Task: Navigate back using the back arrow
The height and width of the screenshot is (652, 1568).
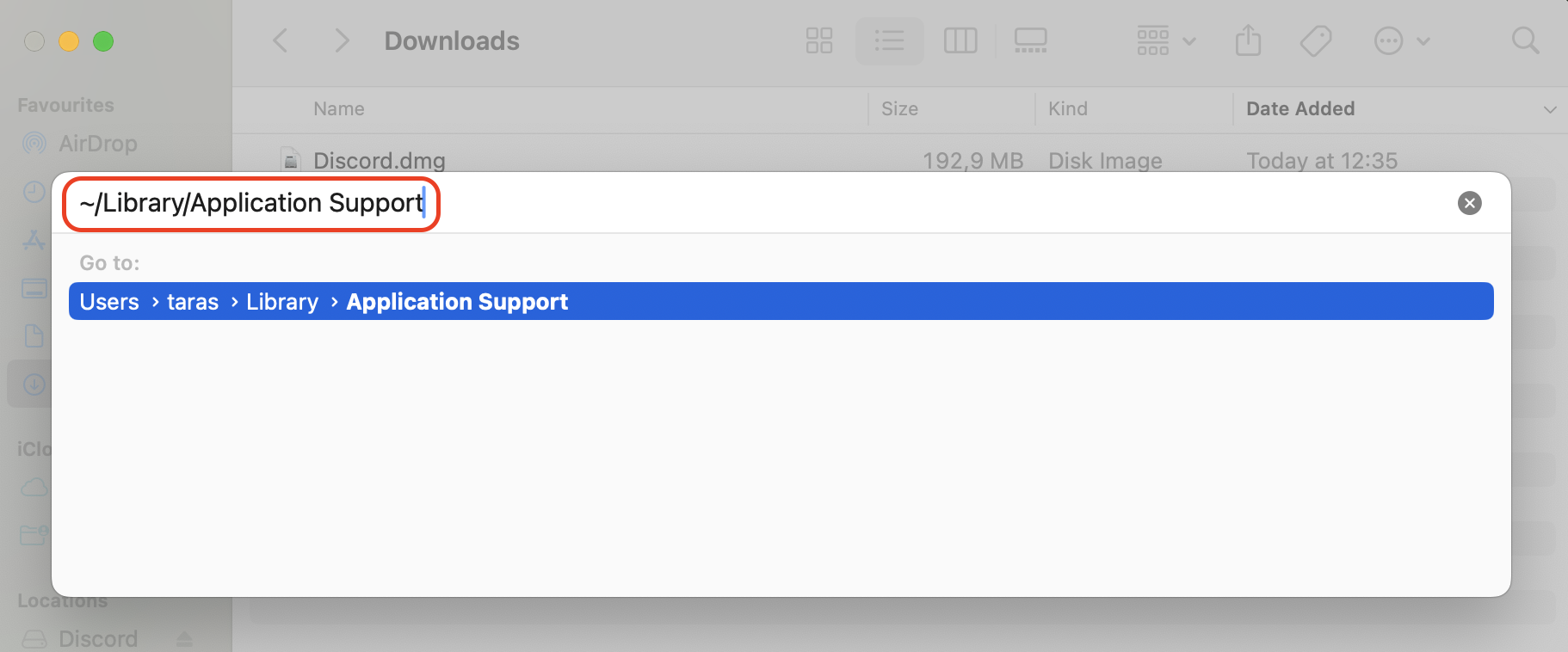Action: pyautogui.click(x=280, y=40)
